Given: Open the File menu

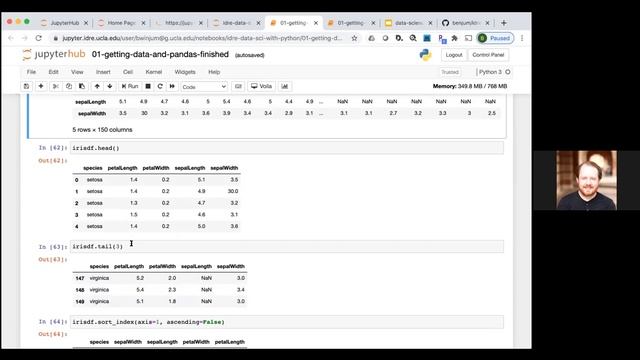Looking at the screenshot, I should [x=31, y=72].
